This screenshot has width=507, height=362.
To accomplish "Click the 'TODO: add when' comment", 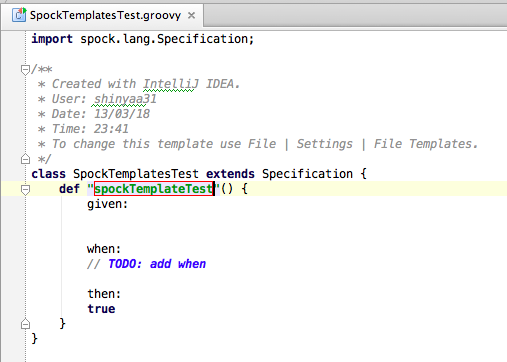I will coord(157,264).
